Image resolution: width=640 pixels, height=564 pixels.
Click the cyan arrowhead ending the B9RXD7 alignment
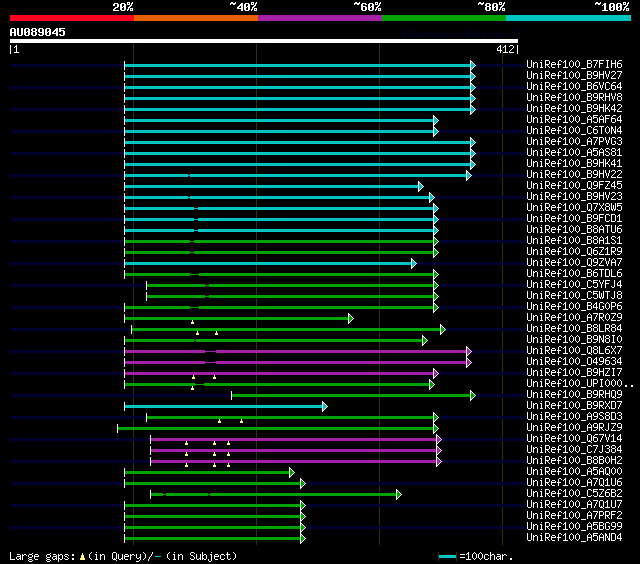coord(325,406)
